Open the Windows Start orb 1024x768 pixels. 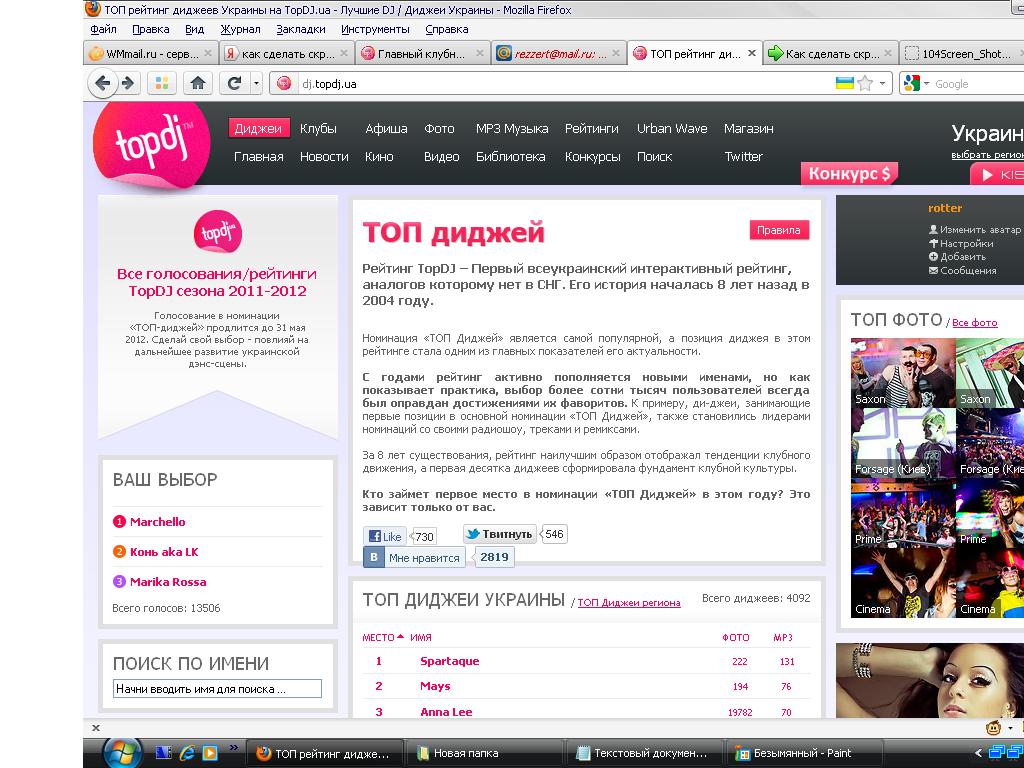coord(122,754)
